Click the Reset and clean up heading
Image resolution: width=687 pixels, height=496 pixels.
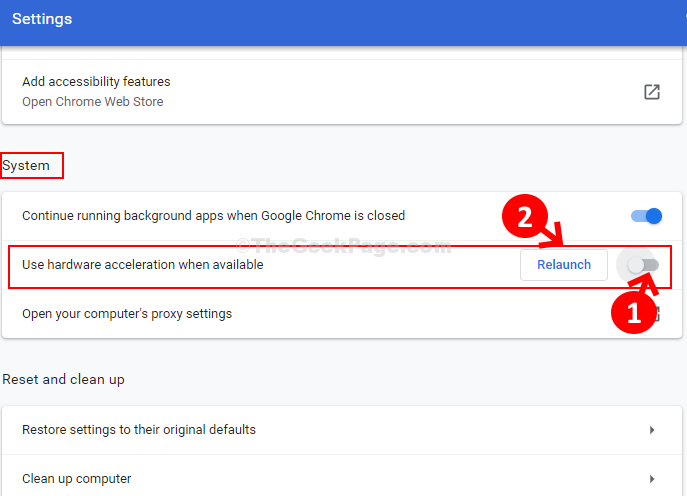coord(64,379)
